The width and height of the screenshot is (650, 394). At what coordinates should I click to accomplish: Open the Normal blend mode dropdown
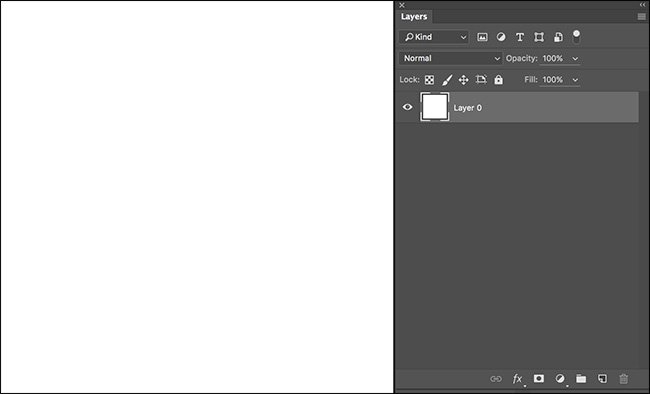click(451, 58)
